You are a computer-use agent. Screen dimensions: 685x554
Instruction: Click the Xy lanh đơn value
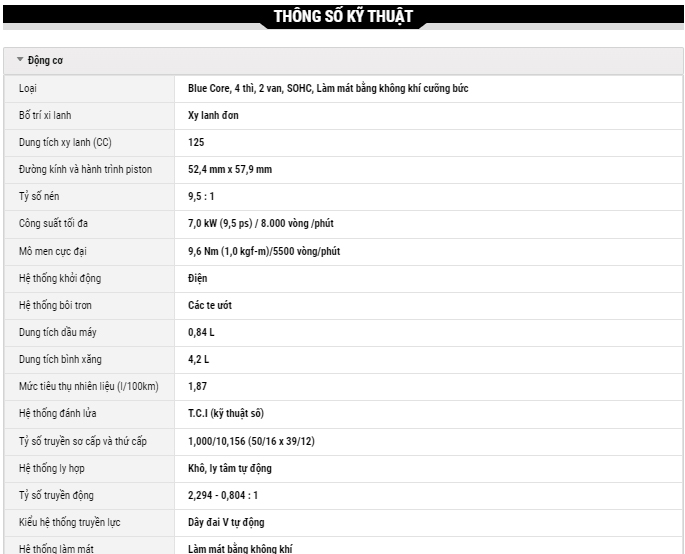213,115
